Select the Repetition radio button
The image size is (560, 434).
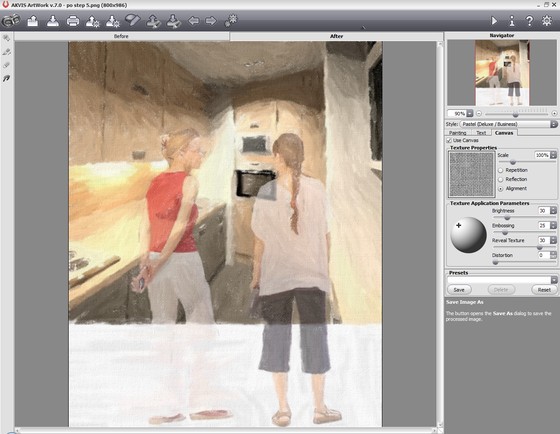tap(501, 170)
